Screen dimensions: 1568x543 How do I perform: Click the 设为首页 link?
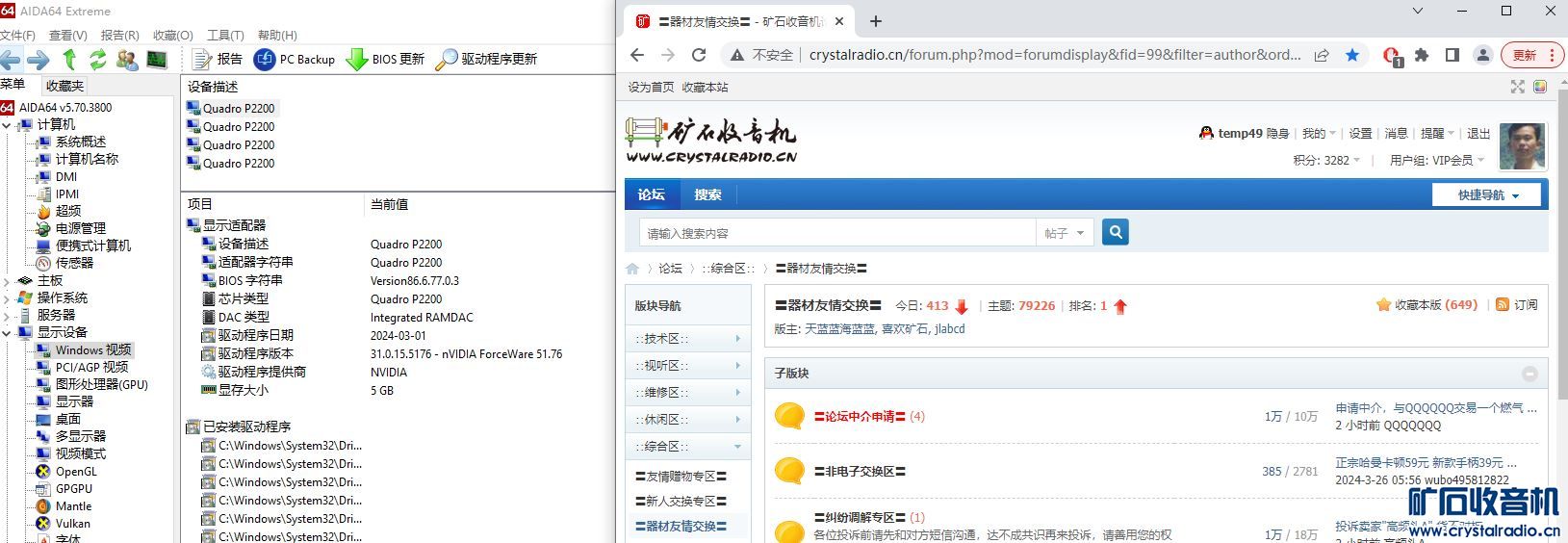coord(651,87)
